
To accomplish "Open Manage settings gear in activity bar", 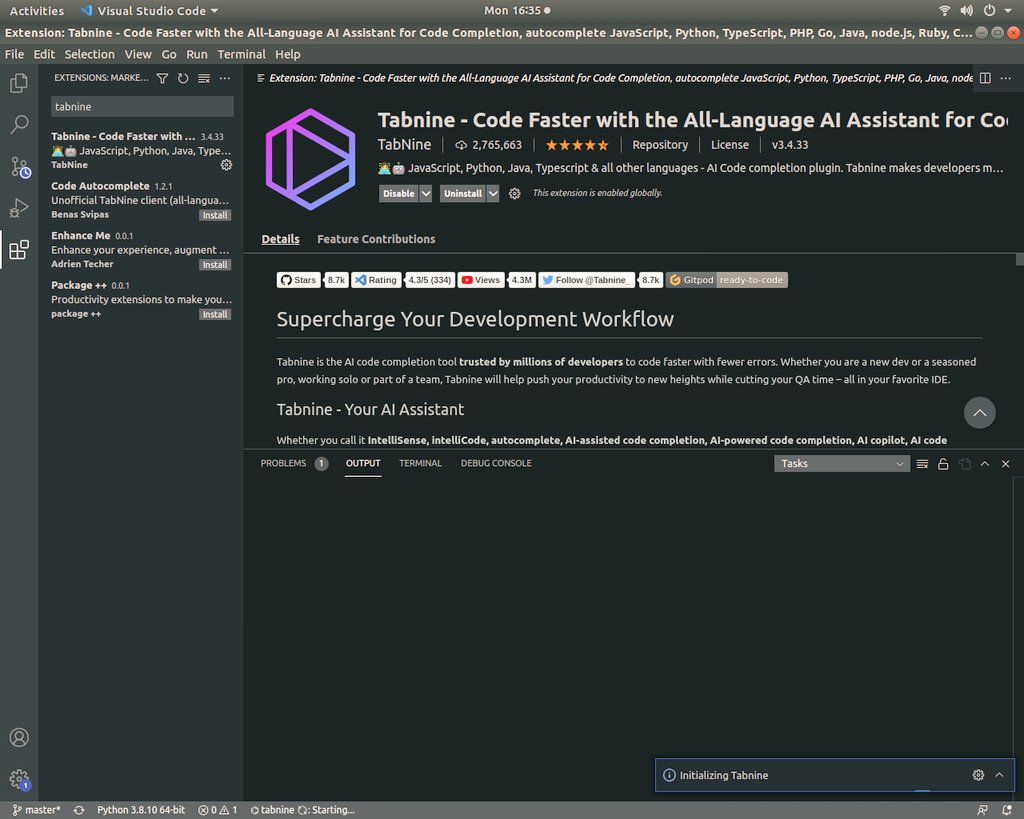I will (18, 778).
